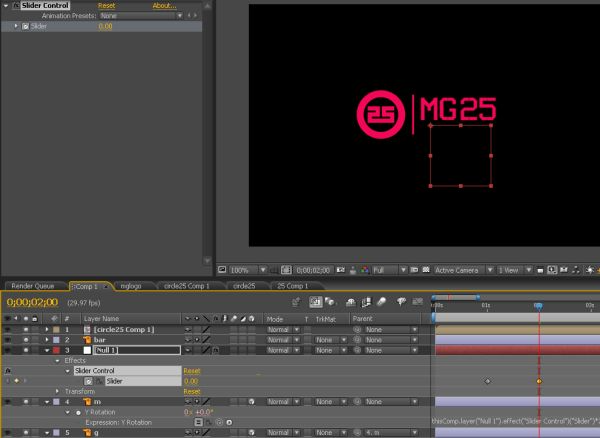
Task: Open the Full resolution dropdown
Action: (x=390, y=270)
